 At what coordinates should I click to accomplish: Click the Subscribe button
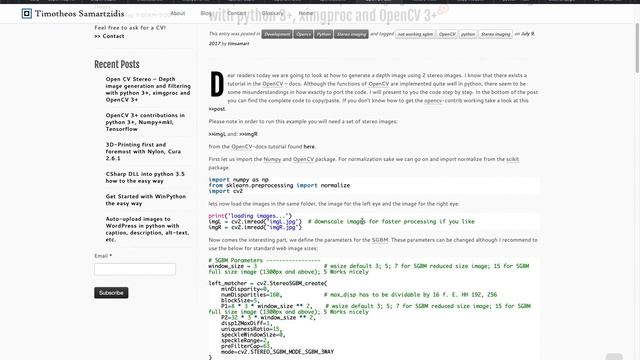point(111,293)
